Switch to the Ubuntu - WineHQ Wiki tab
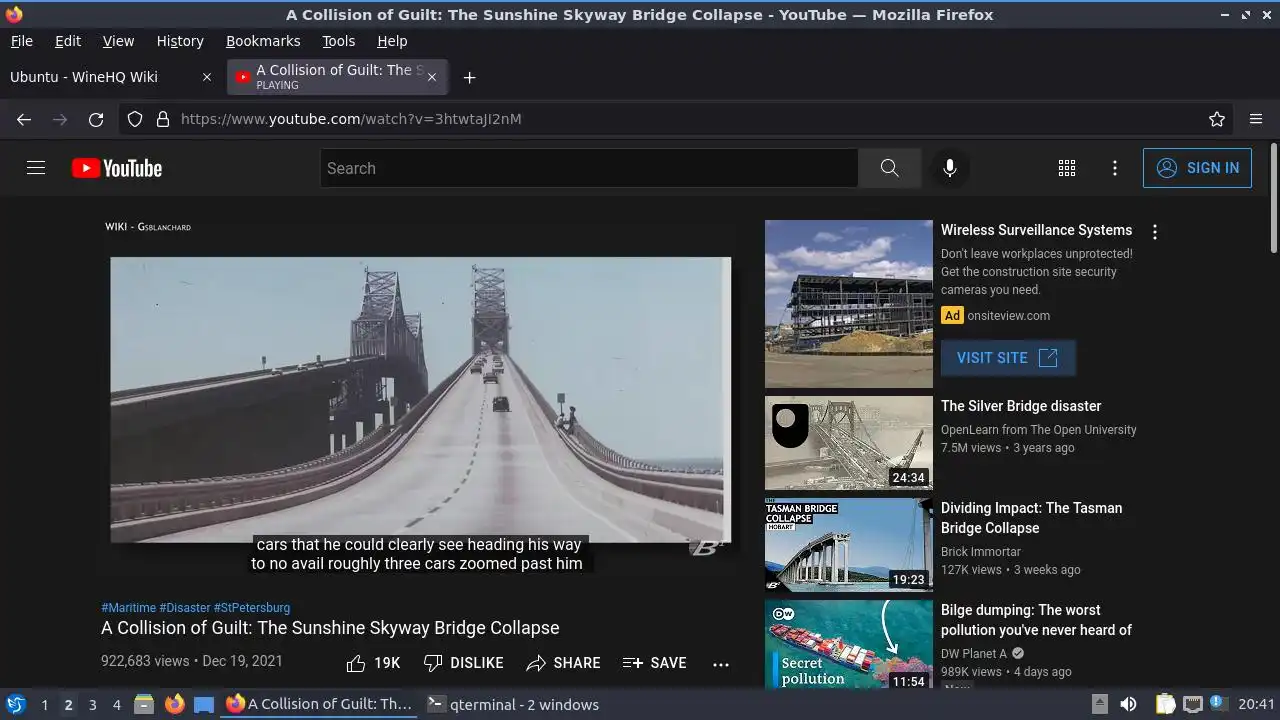 pos(110,77)
